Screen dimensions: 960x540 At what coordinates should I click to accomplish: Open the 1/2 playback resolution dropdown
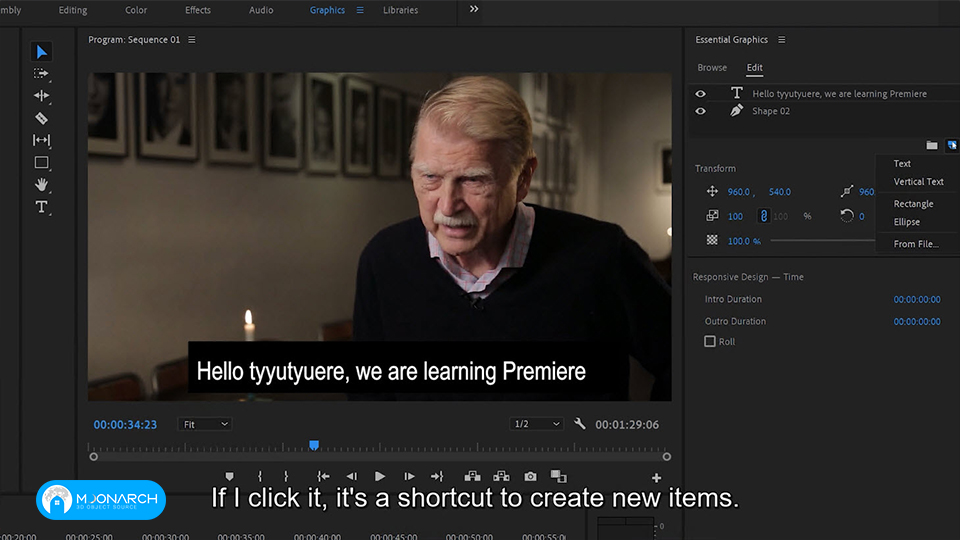click(536, 424)
